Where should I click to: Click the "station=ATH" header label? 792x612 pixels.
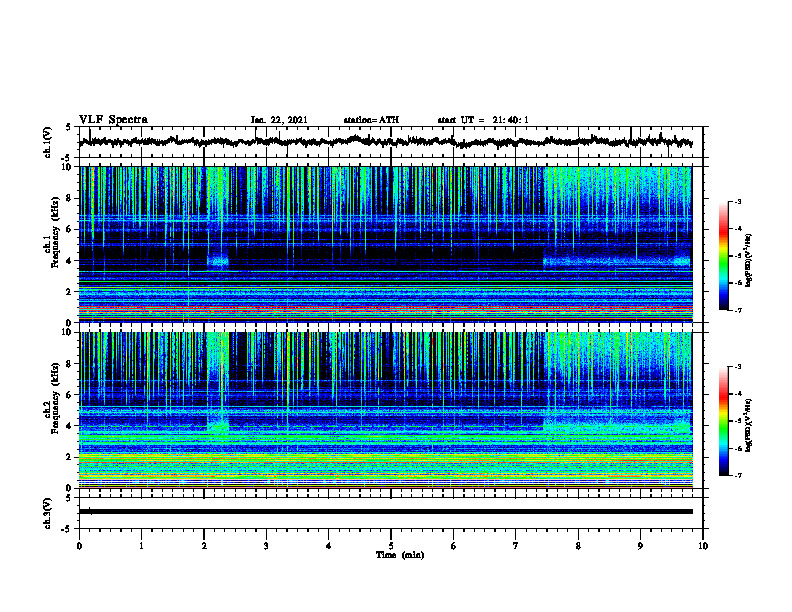click(x=371, y=120)
